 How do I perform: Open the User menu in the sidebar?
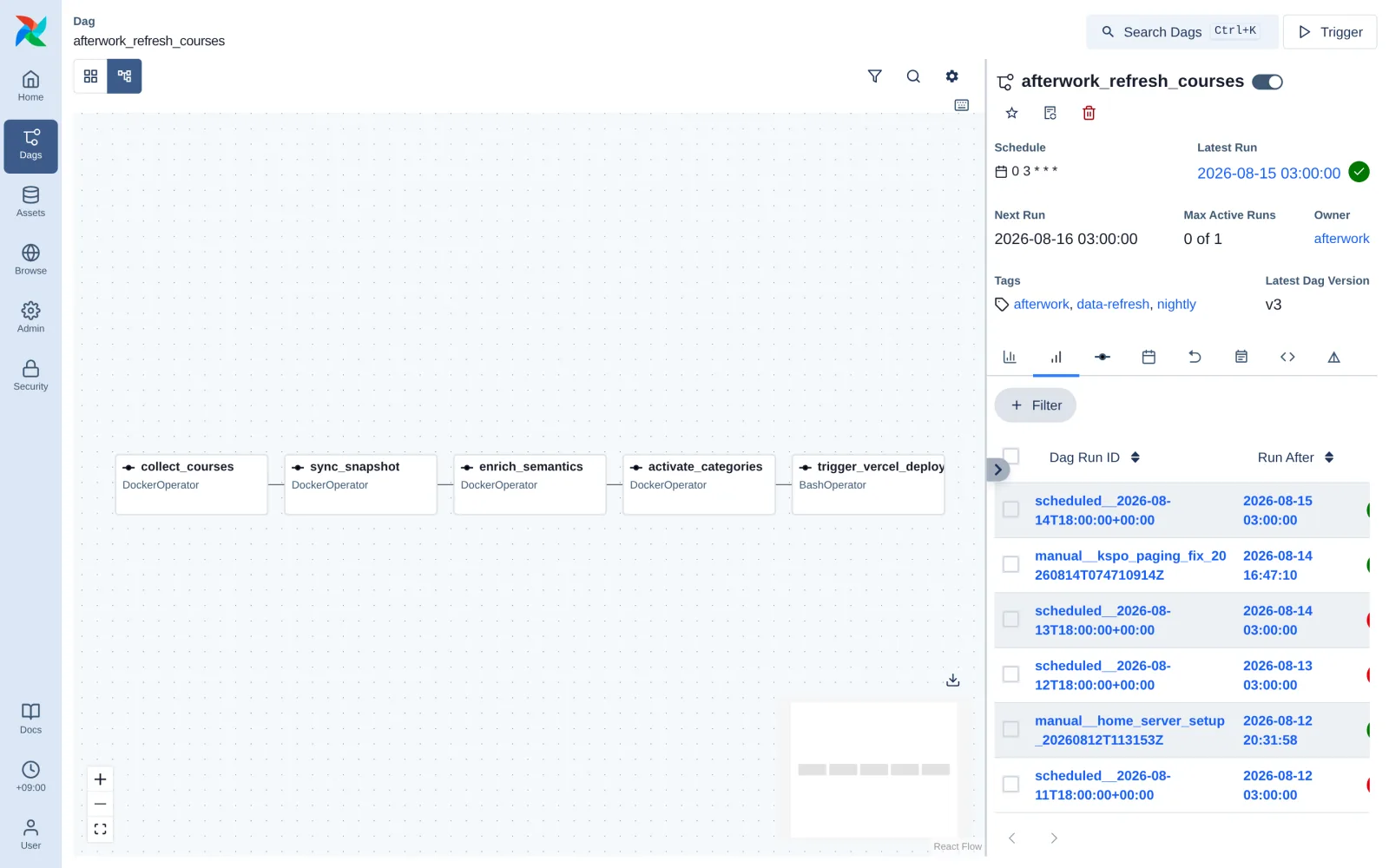point(30,835)
